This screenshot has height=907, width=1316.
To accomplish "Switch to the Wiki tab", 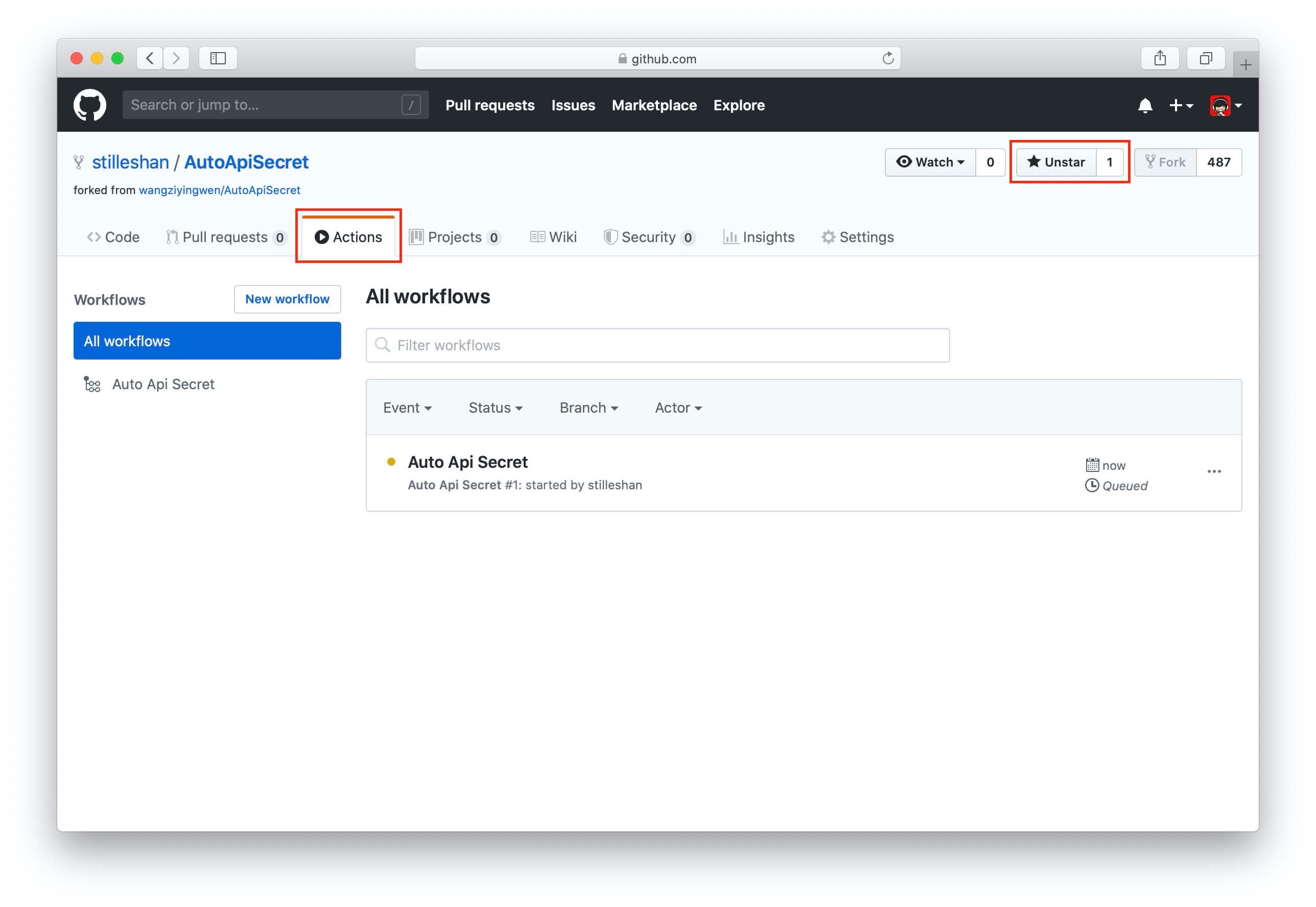I will pyautogui.click(x=553, y=237).
